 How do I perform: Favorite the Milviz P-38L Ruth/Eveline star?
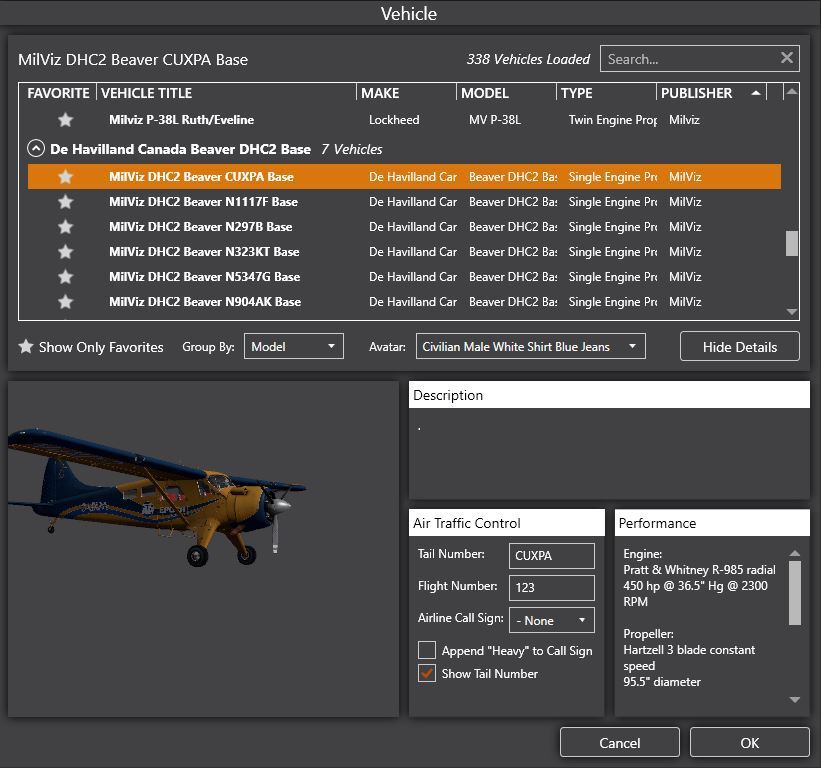[x=65, y=120]
